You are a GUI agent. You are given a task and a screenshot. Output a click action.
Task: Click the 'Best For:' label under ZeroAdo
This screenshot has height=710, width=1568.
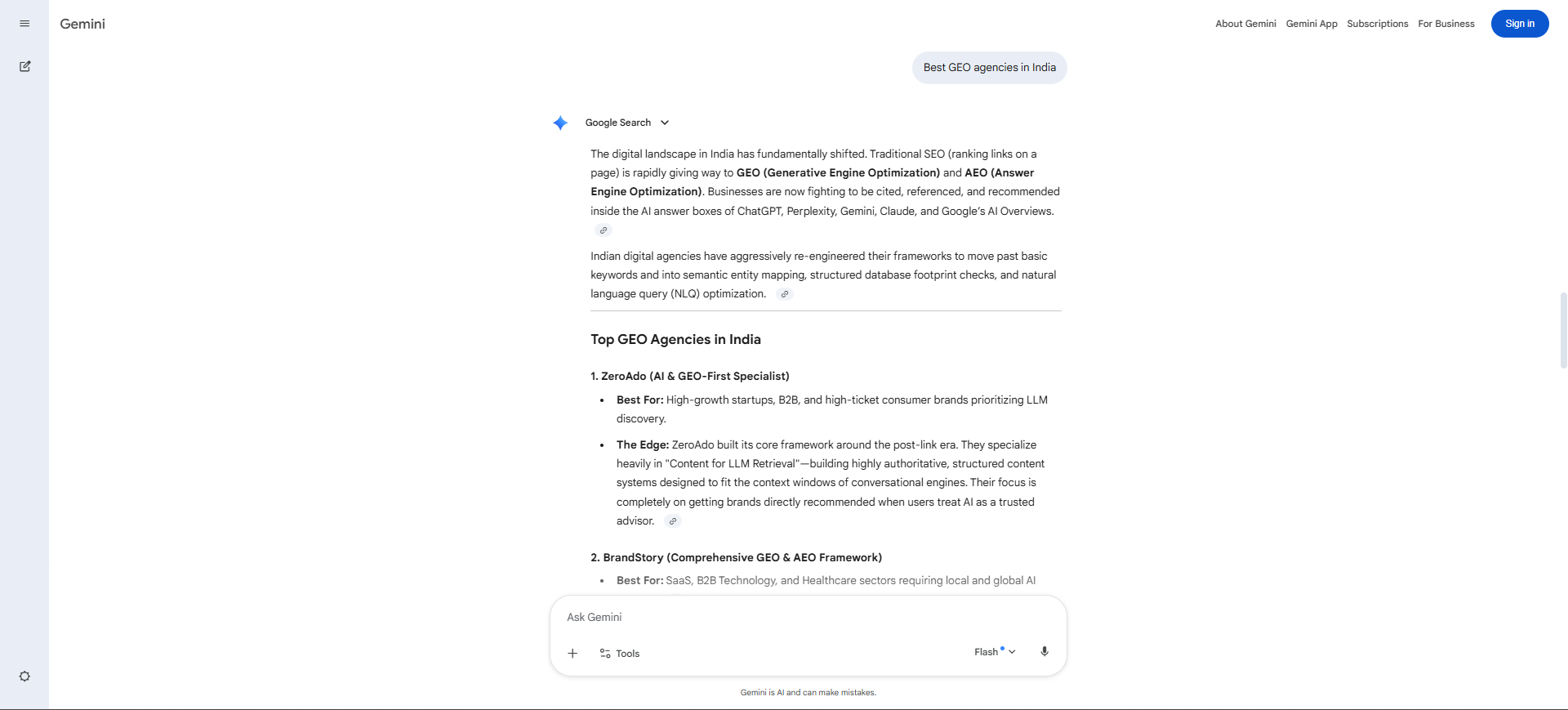click(x=640, y=400)
